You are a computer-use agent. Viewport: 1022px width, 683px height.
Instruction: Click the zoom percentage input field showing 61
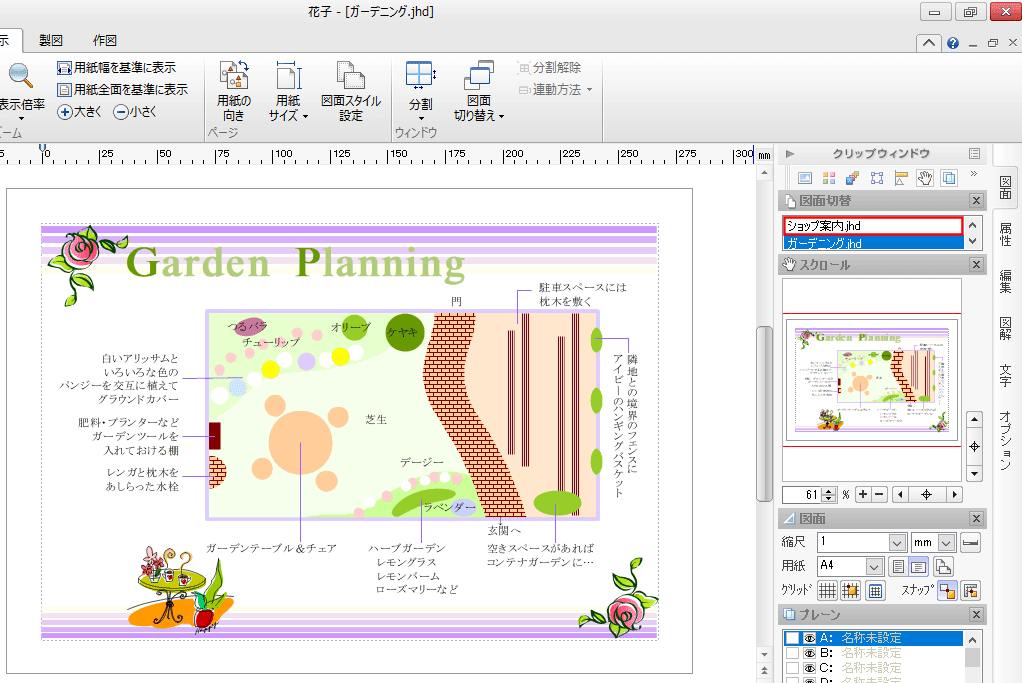802,494
